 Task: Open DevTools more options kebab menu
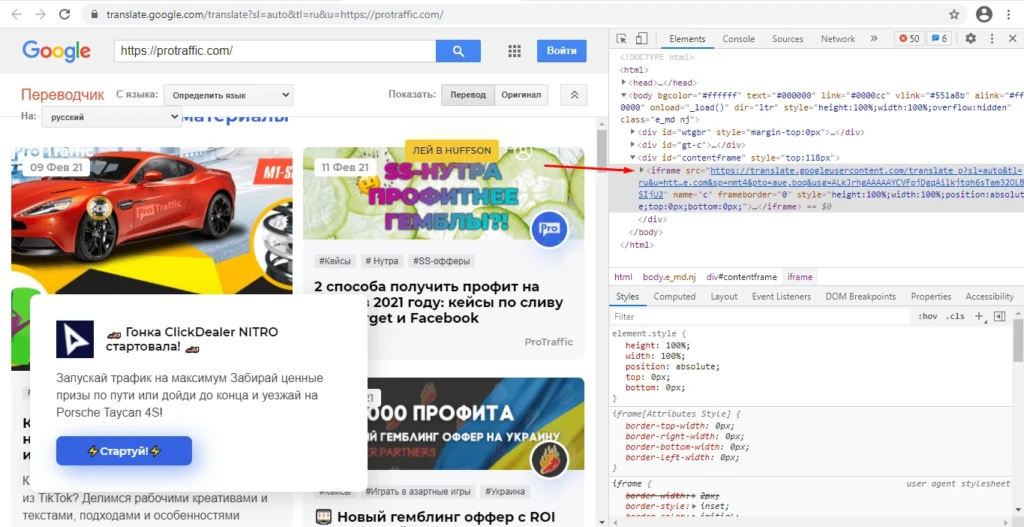pyautogui.click(x=993, y=39)
